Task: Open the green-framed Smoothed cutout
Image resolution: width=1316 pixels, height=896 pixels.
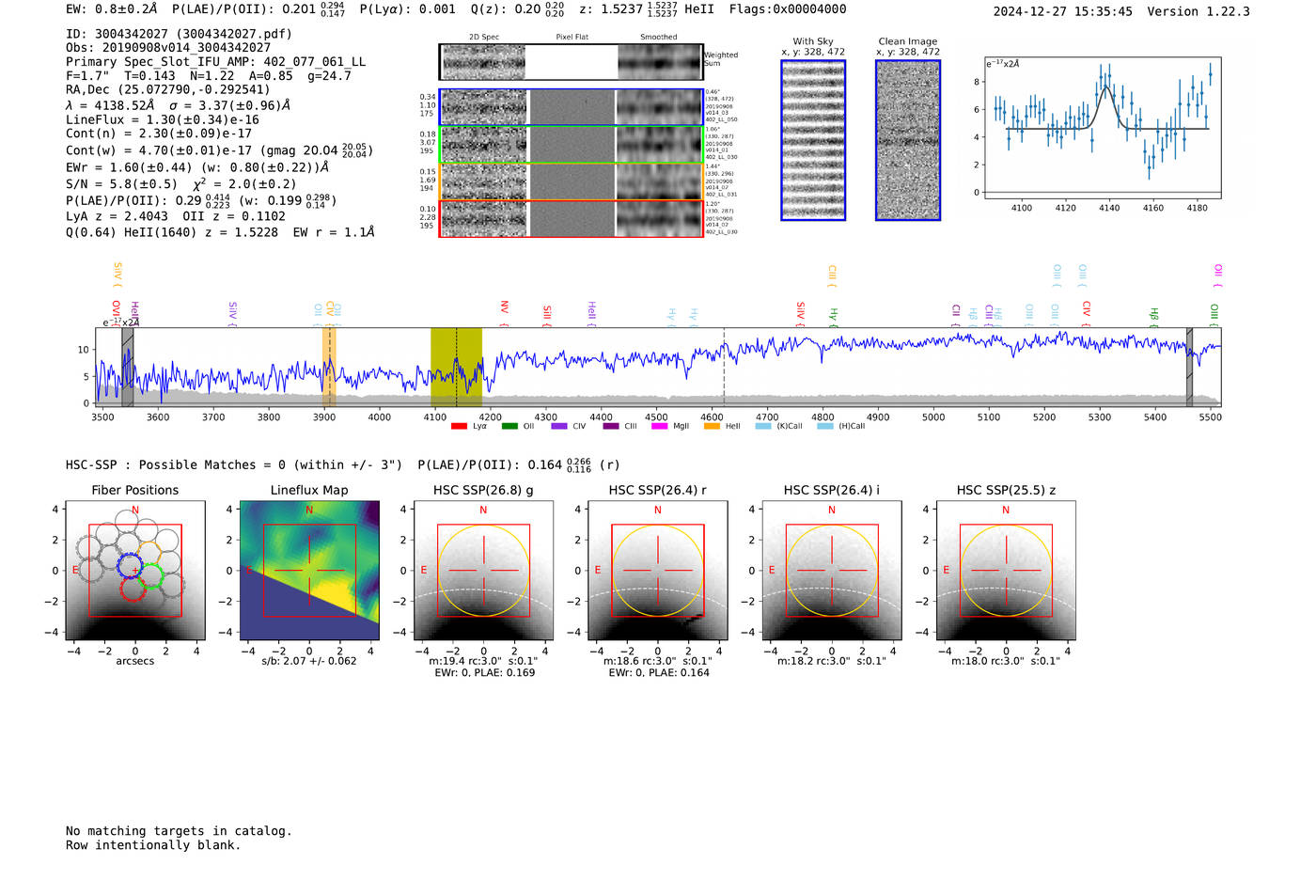Action: pyautogui.click(x=659, y=145)
